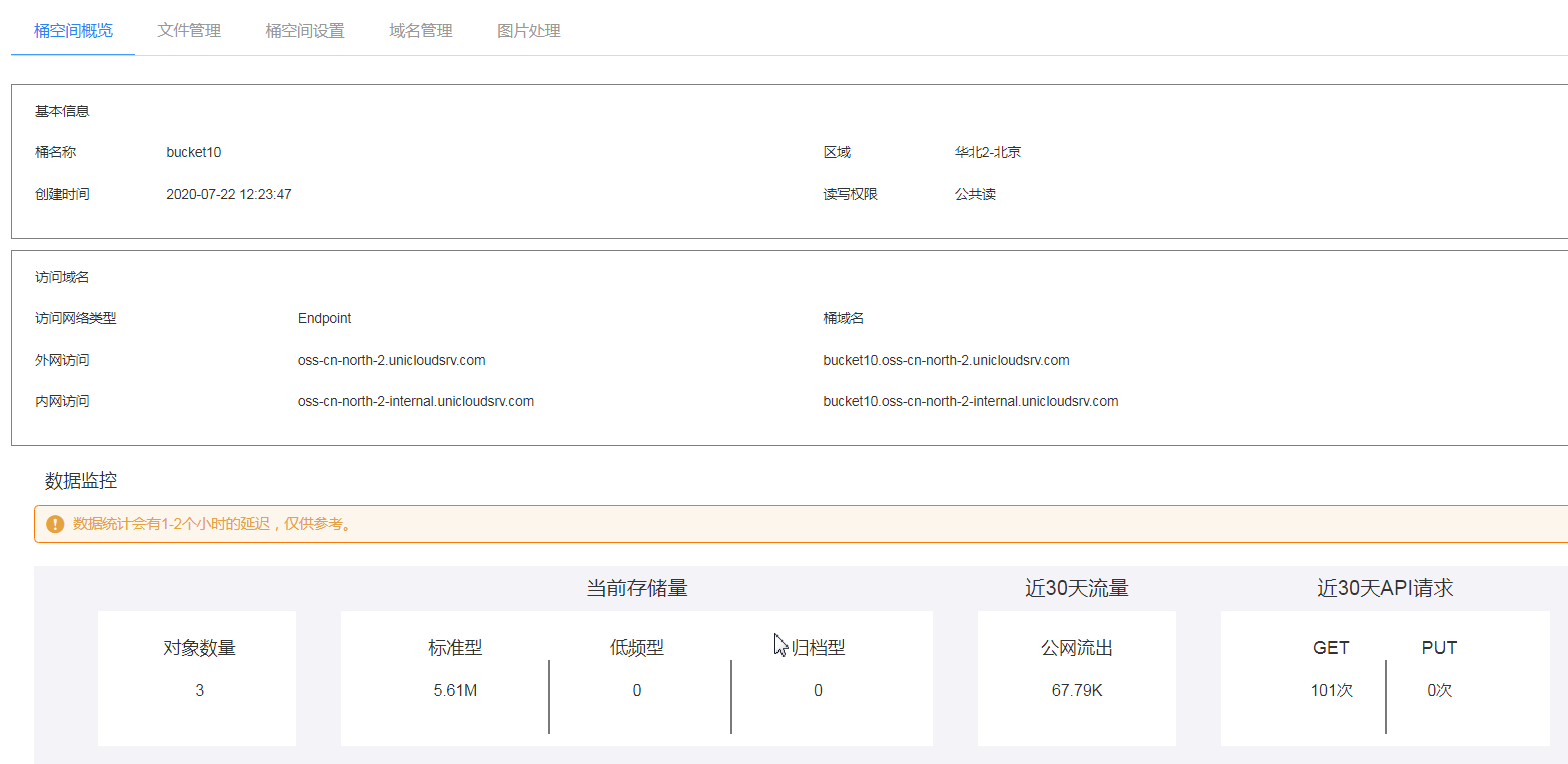Click region value 华北2-北京
The width and height of the screenshot is (1568, 764).
[x=988, y=153]
